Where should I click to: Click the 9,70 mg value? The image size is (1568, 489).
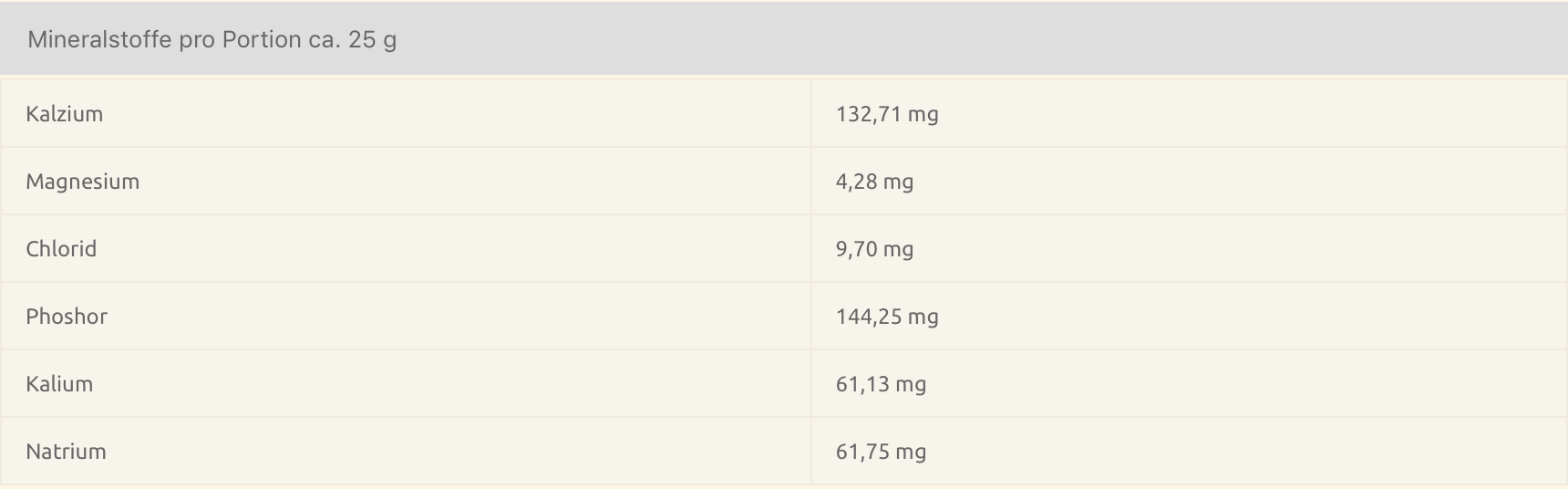click(874, 249)
